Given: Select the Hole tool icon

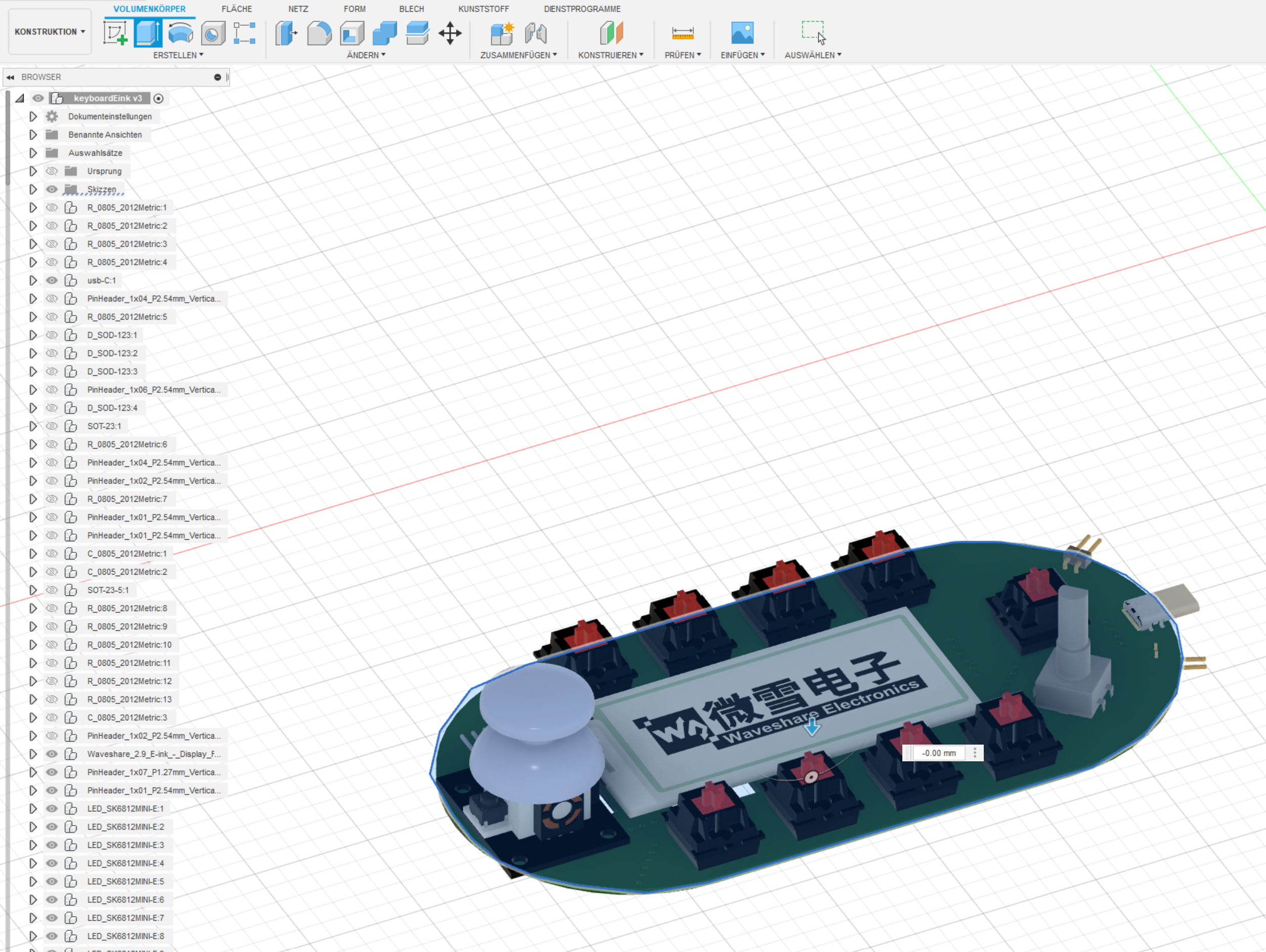Looking at the screenshot, I should point(212,33).
